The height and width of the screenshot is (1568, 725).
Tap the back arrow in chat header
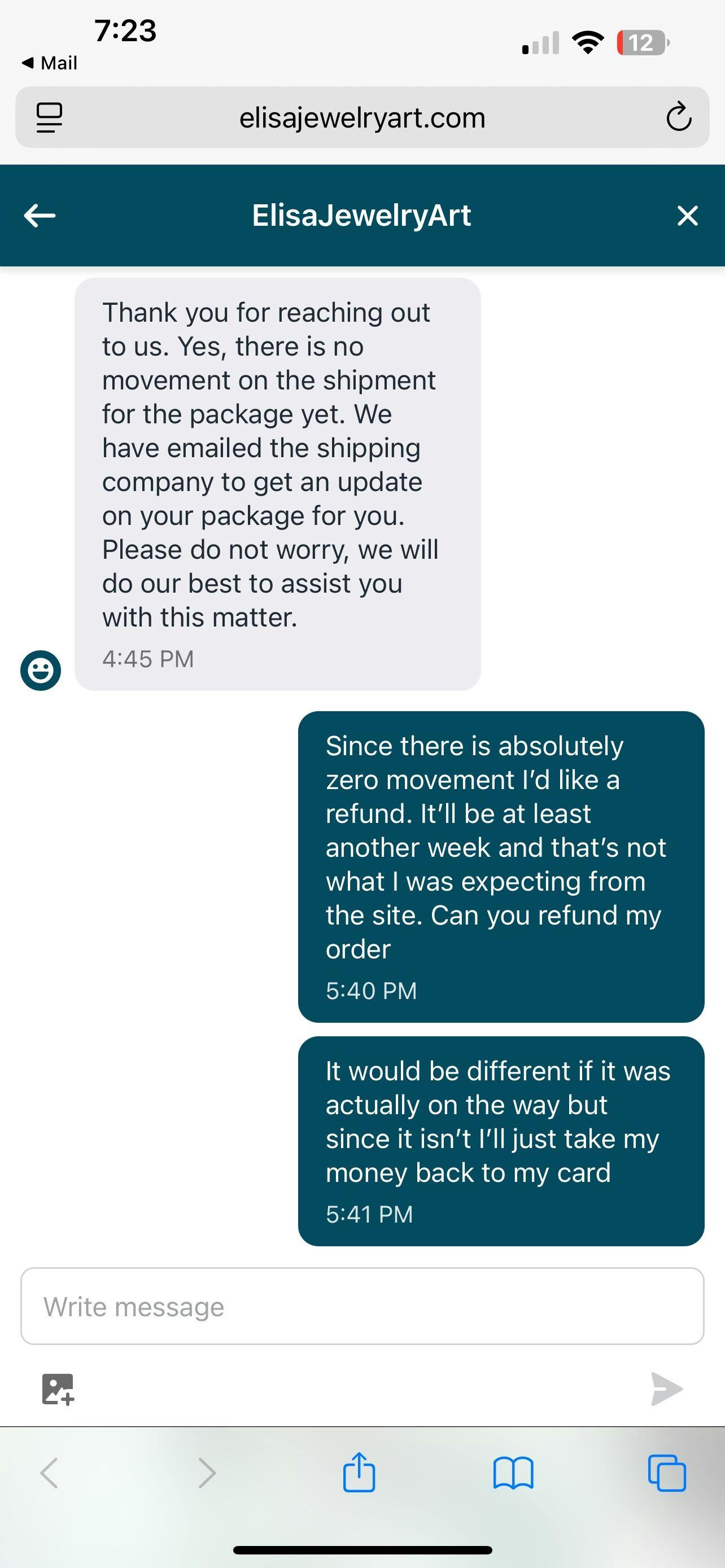pyautogui.click(x=40, y=216)
